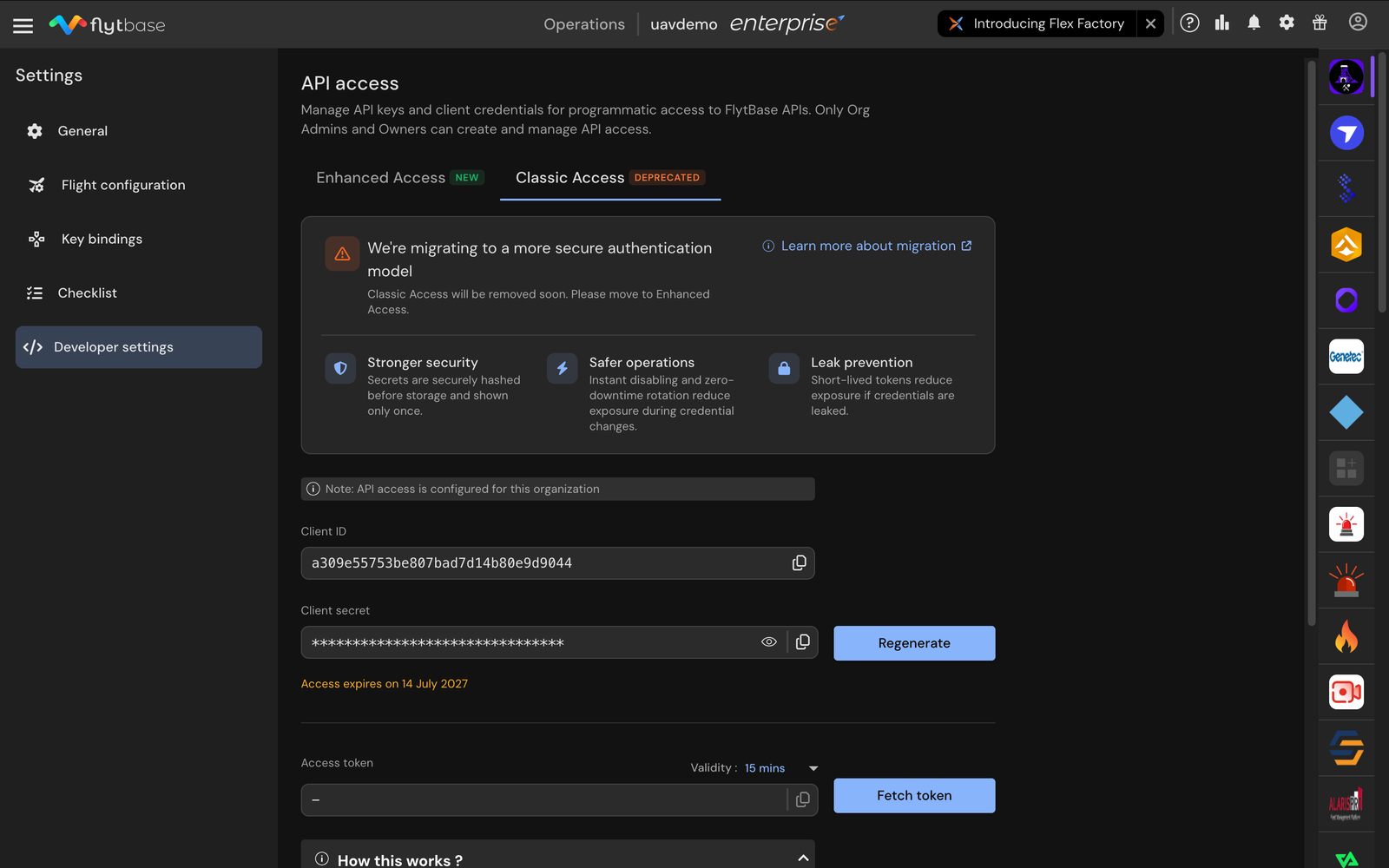
Task: Switch to the Enhanced Access tab
Action: [398, 178]
